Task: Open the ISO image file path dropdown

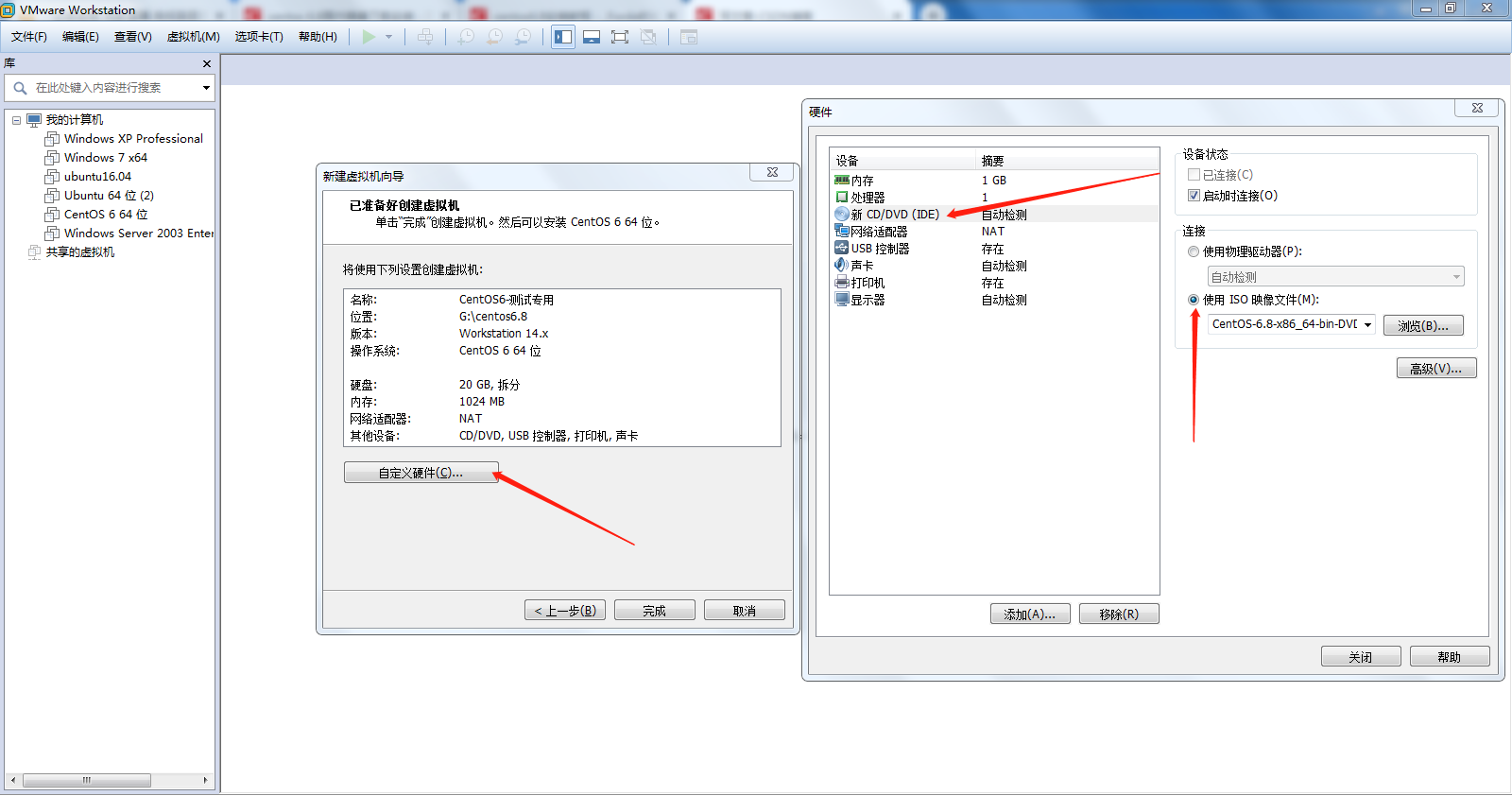Action: 1367,324
